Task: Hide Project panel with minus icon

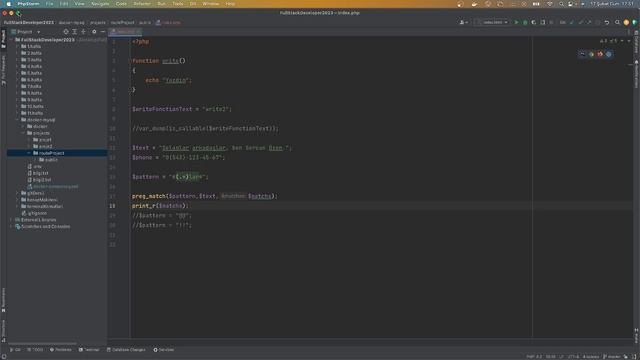Action: (102, 31)
